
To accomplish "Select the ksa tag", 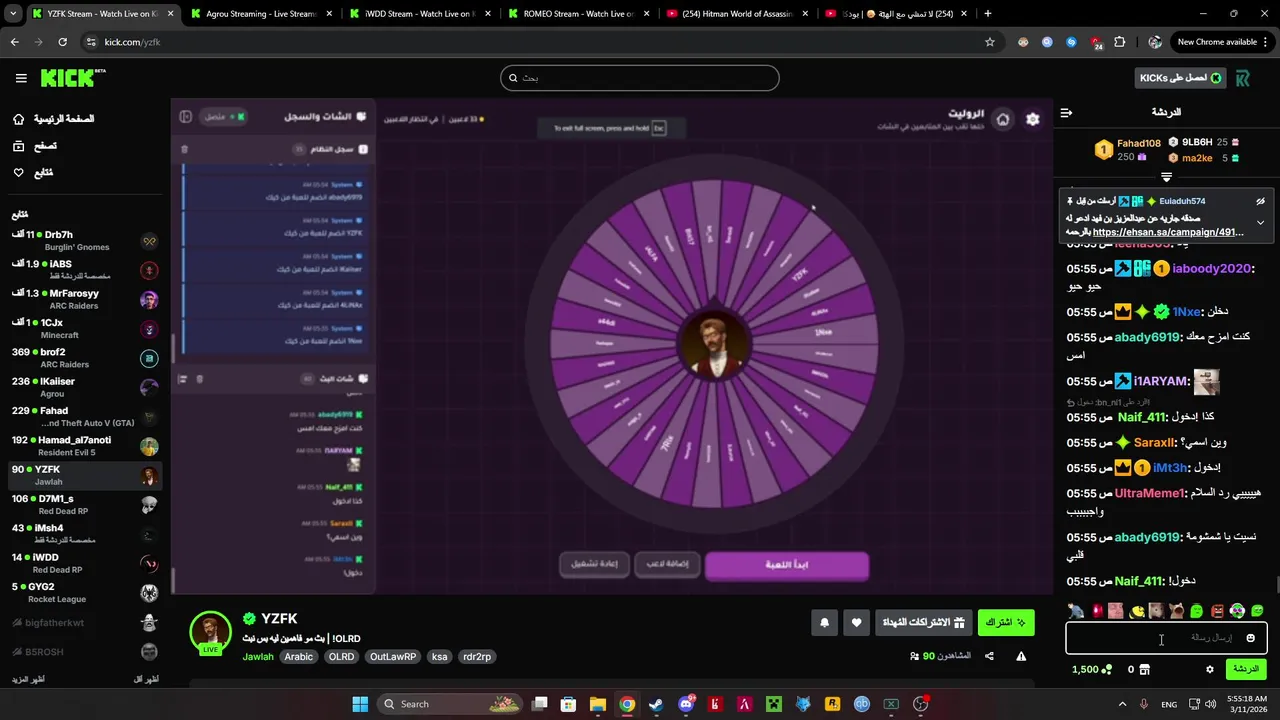I will coord(439,657).
